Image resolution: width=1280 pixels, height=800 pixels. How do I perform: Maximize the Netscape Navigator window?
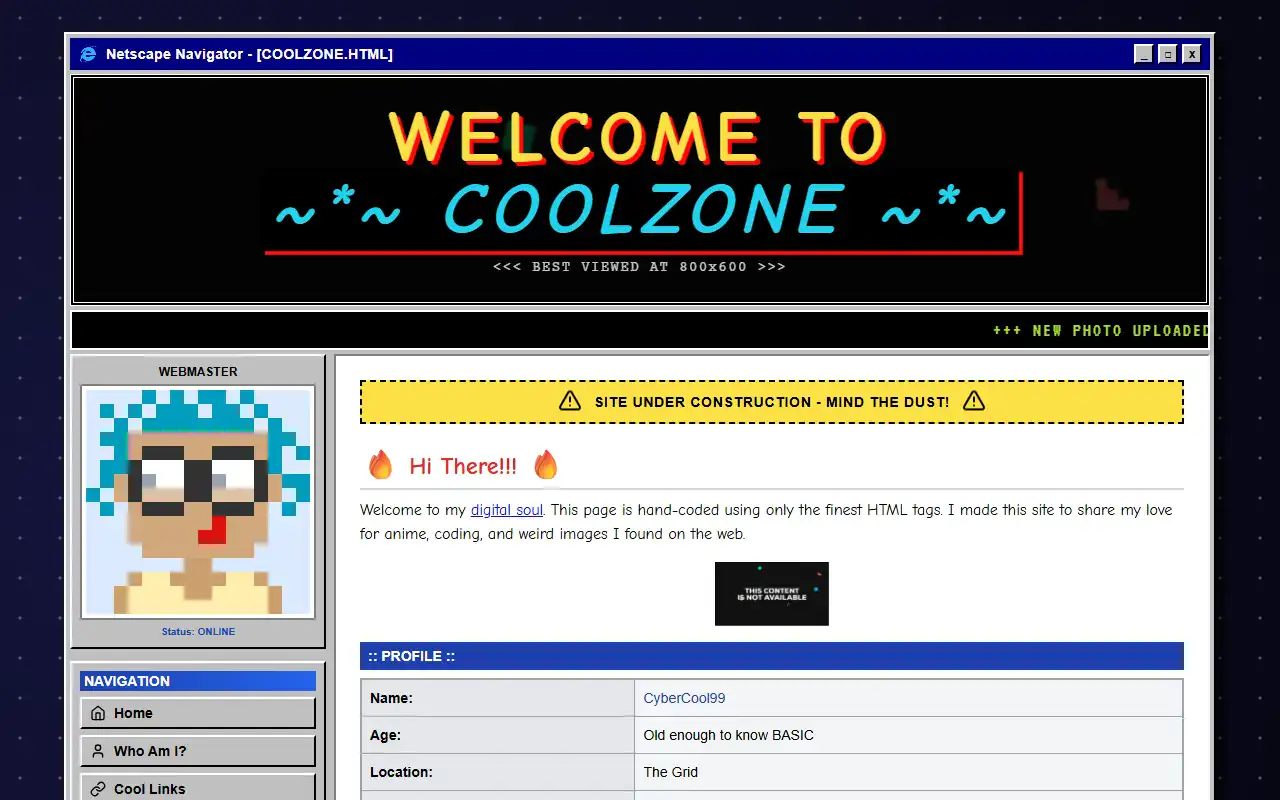pos(1168,54)
